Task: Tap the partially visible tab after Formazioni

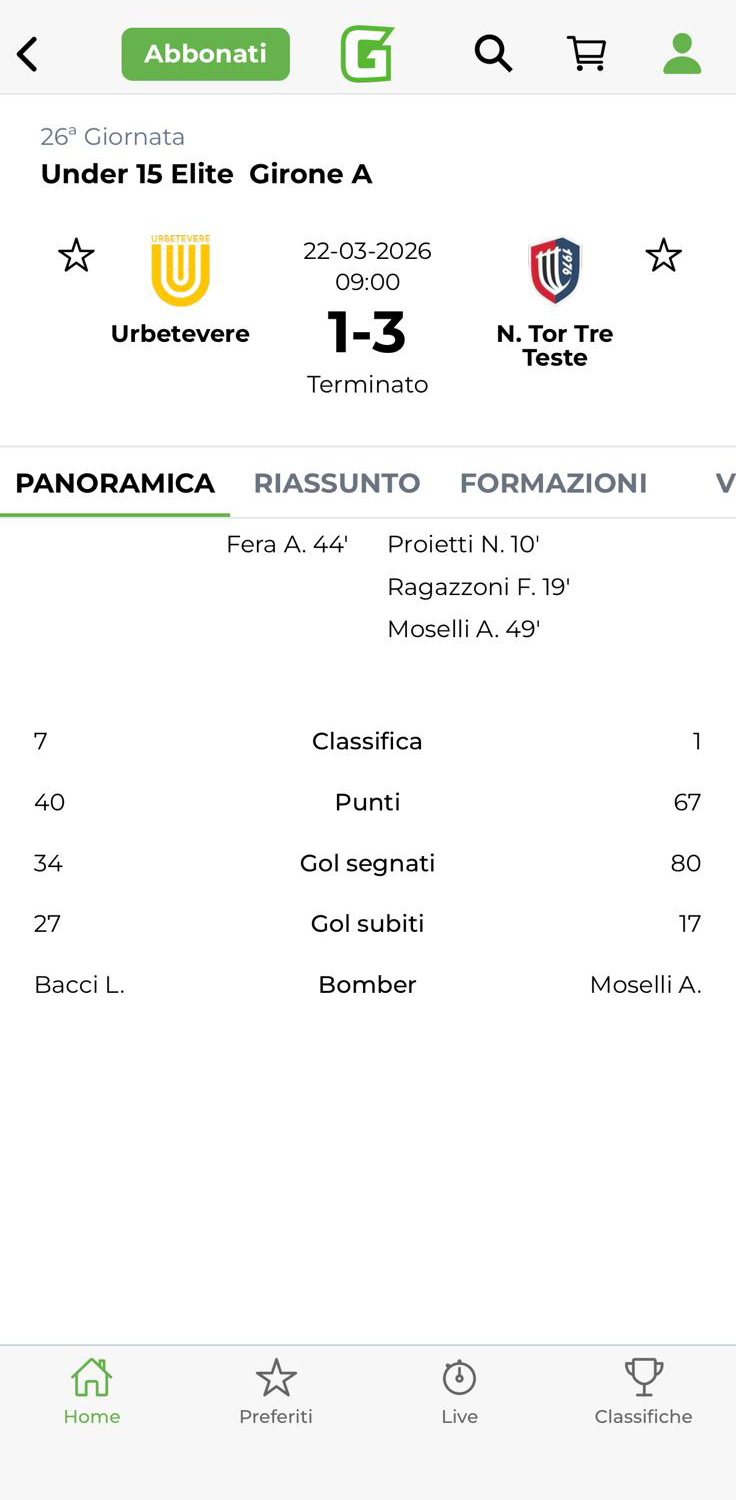Action: point(724,483)
